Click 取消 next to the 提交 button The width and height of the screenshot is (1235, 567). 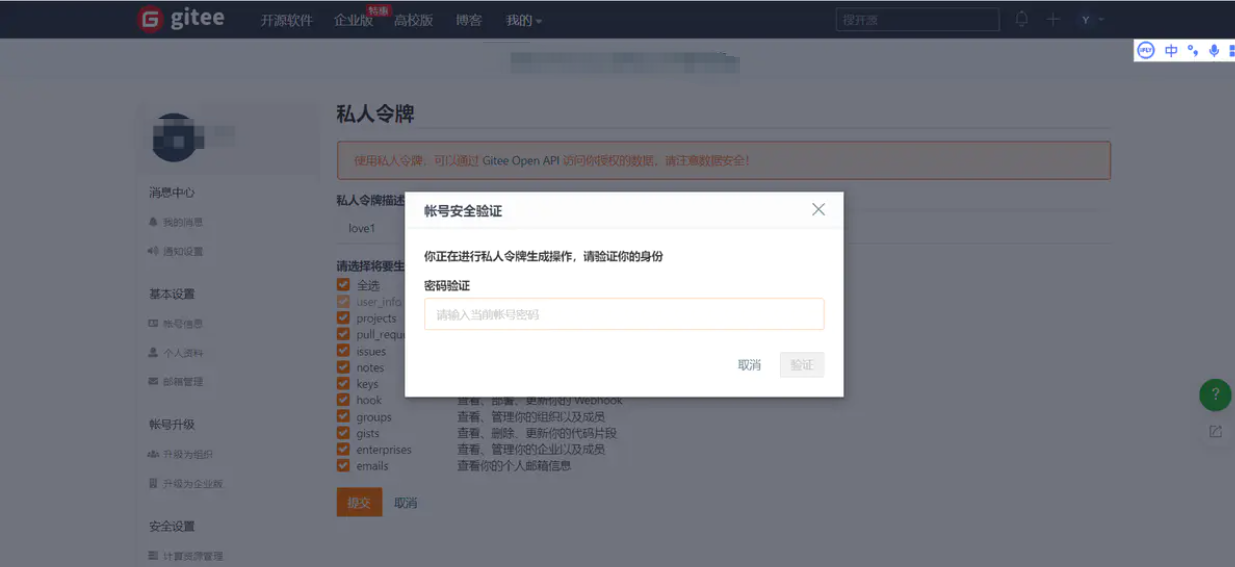click(x=405, y=503)
